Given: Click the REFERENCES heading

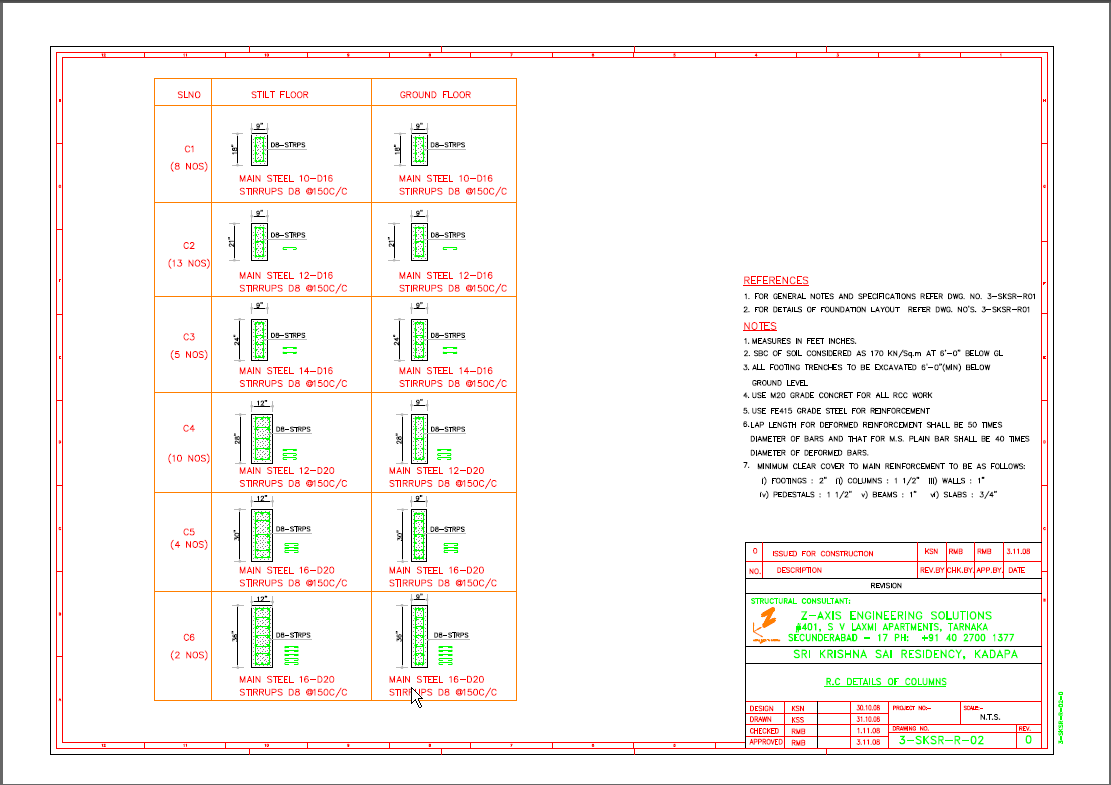Looking at the screenshot, I should pos(776,281).
